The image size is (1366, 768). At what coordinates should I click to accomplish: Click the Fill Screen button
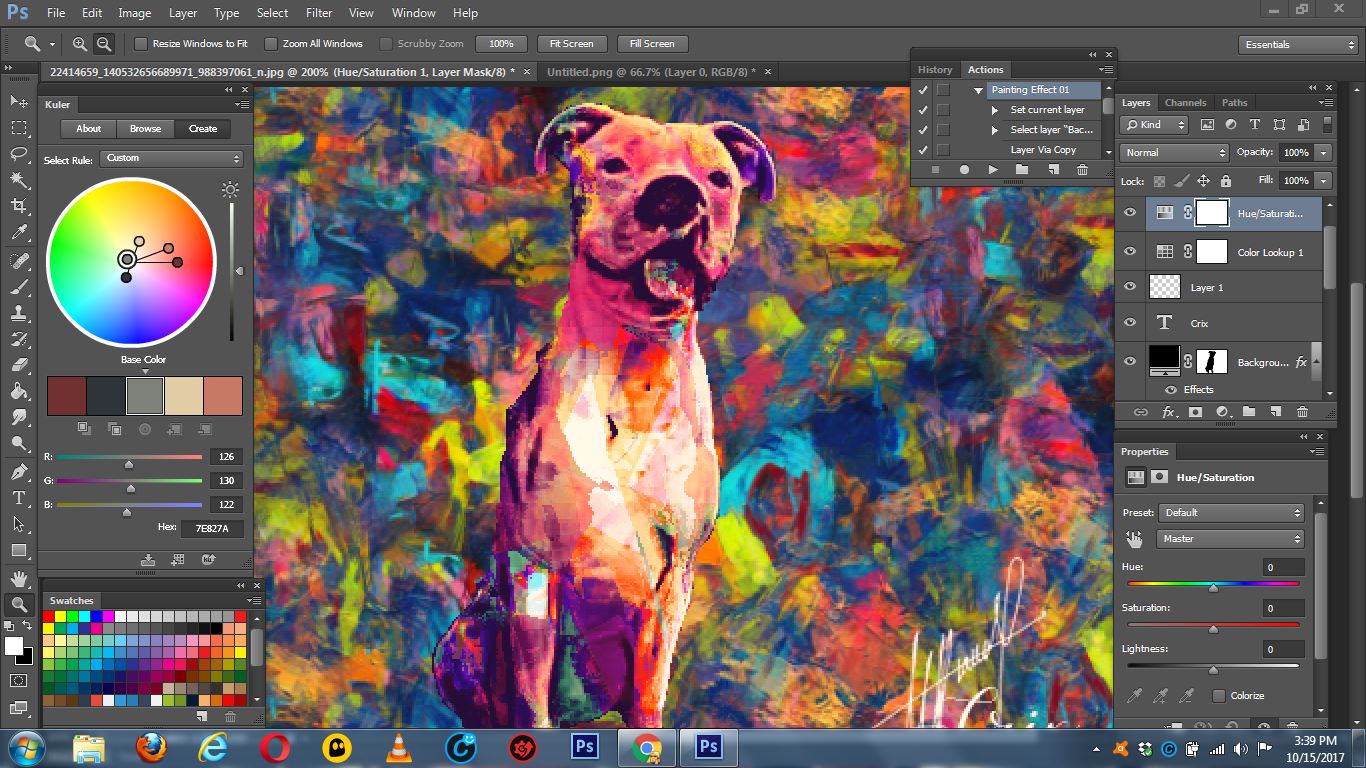pyautogui.click(x=652, y=44)
